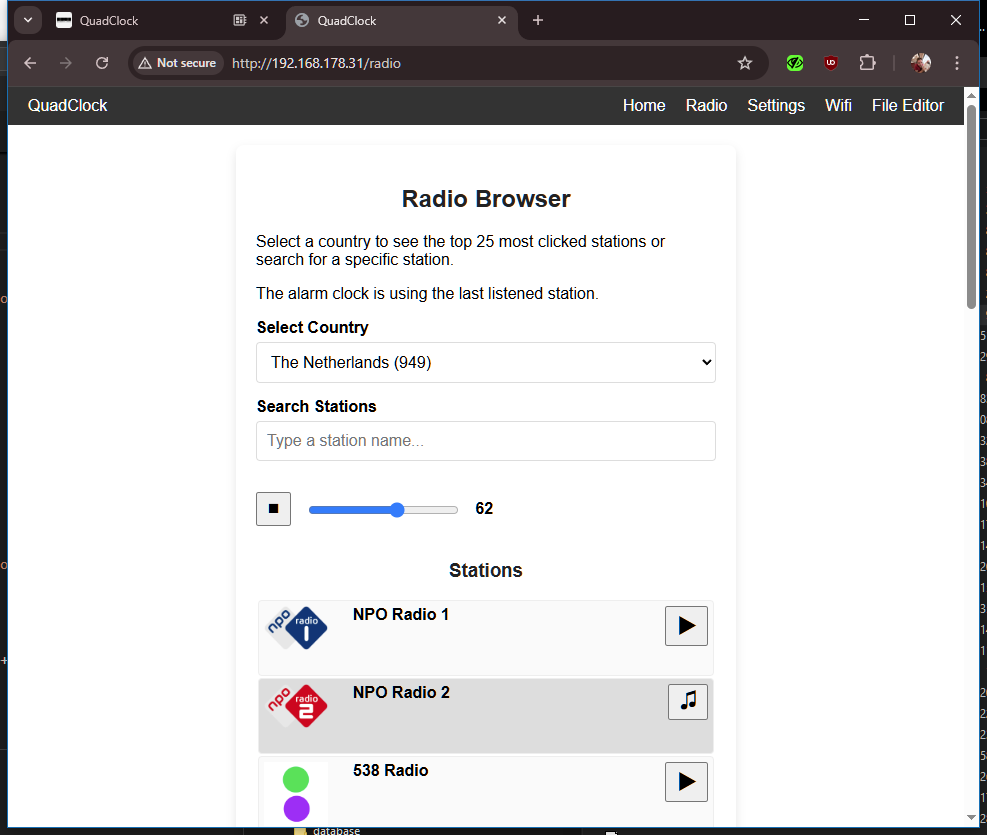Click the uBlock Origin extension icon
The width and height of the screenshot is (987, 835).
pyautogui.click(x=830, y=62)
